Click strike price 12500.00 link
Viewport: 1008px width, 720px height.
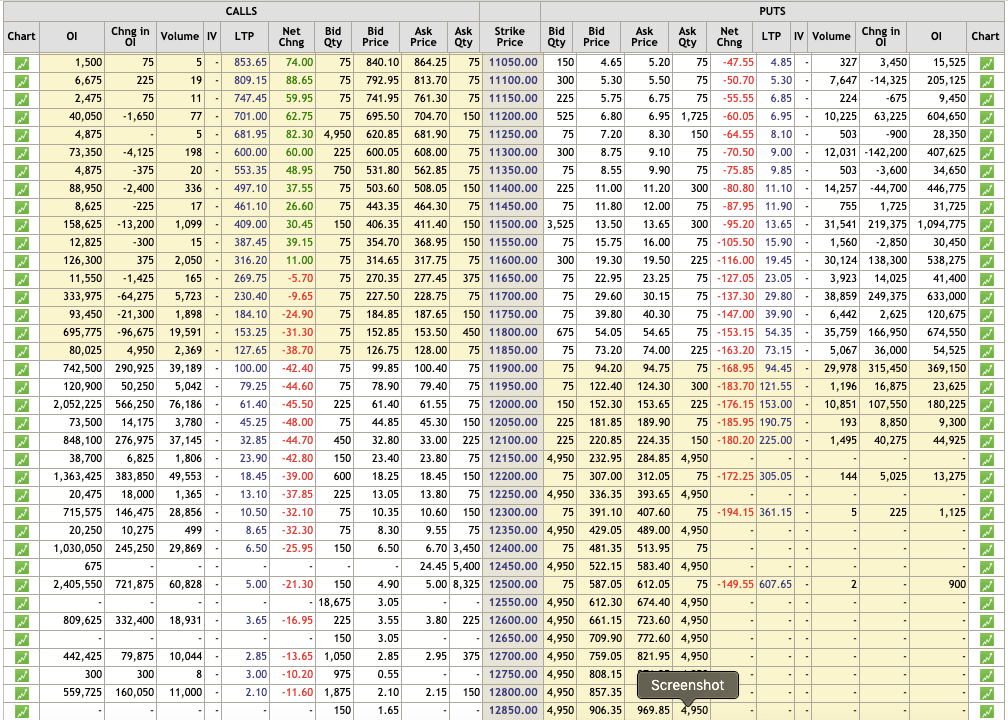513,584
